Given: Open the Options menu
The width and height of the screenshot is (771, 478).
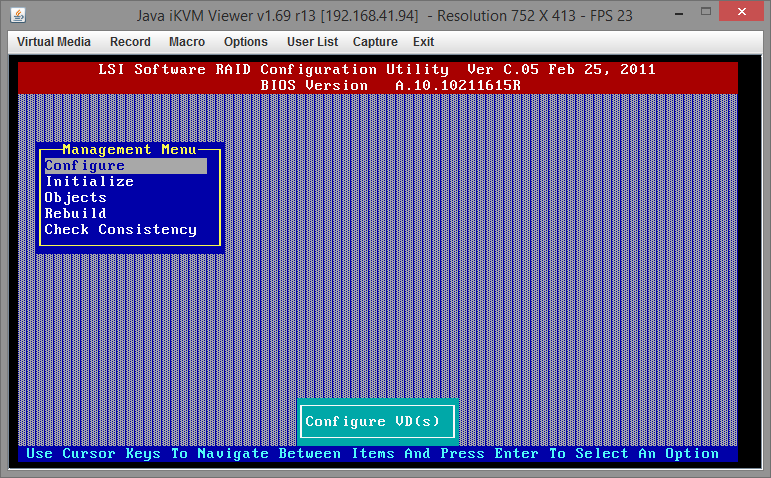Looking at the screenshot, I should point(245,42).
